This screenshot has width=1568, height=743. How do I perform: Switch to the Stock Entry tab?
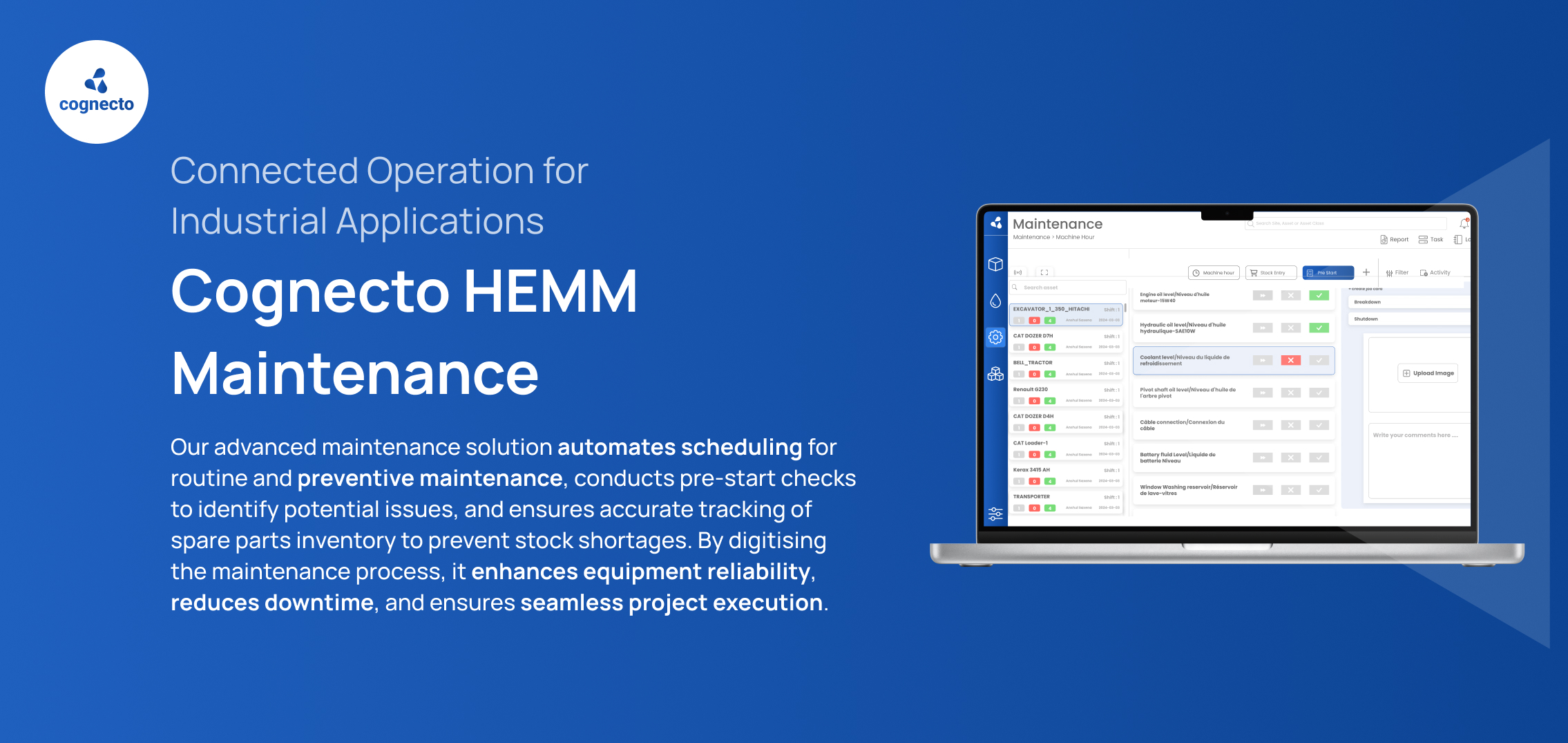click(1271, 272)
